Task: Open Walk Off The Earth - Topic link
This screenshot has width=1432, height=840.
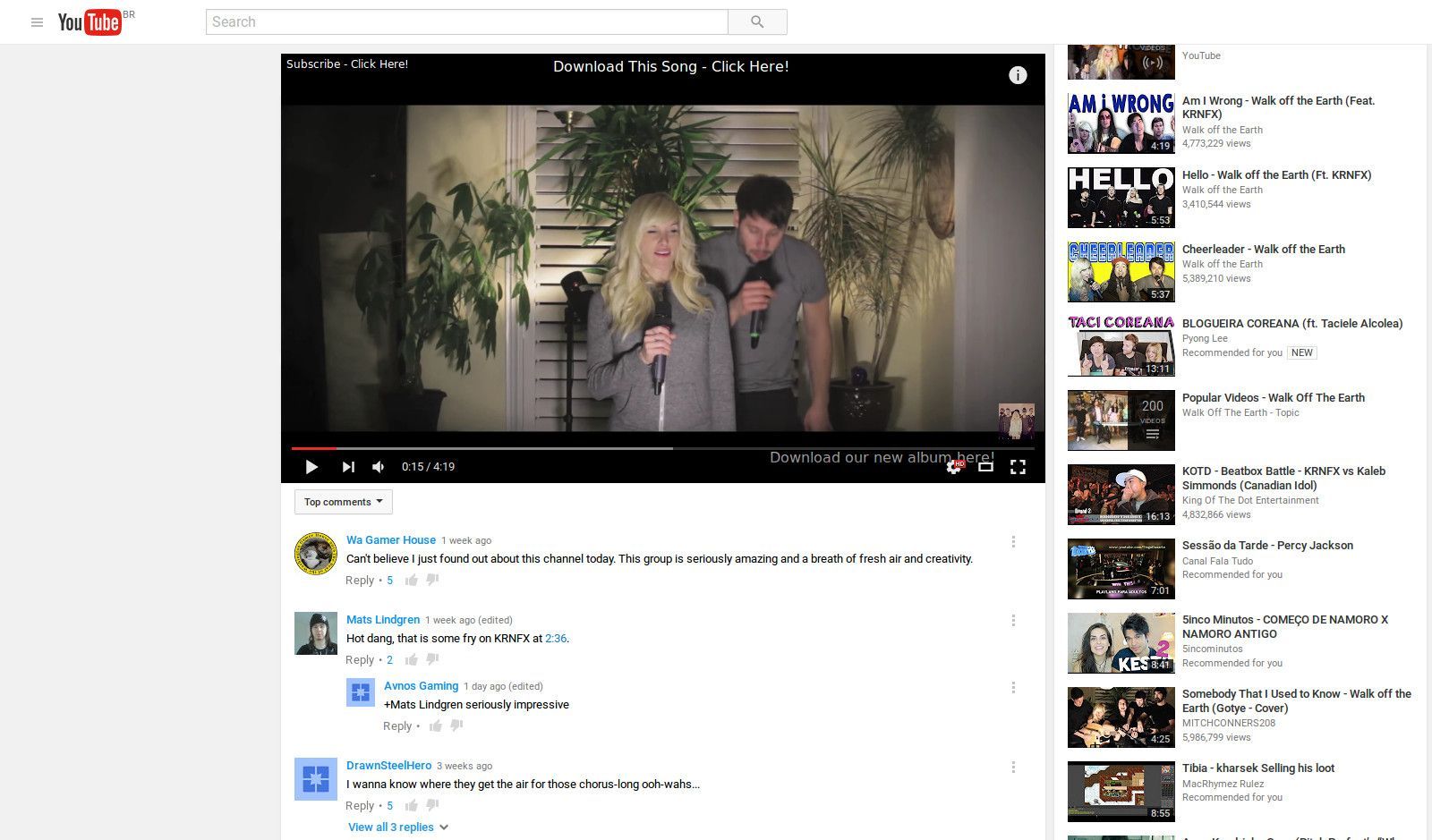Action: tap(1240, 412)
